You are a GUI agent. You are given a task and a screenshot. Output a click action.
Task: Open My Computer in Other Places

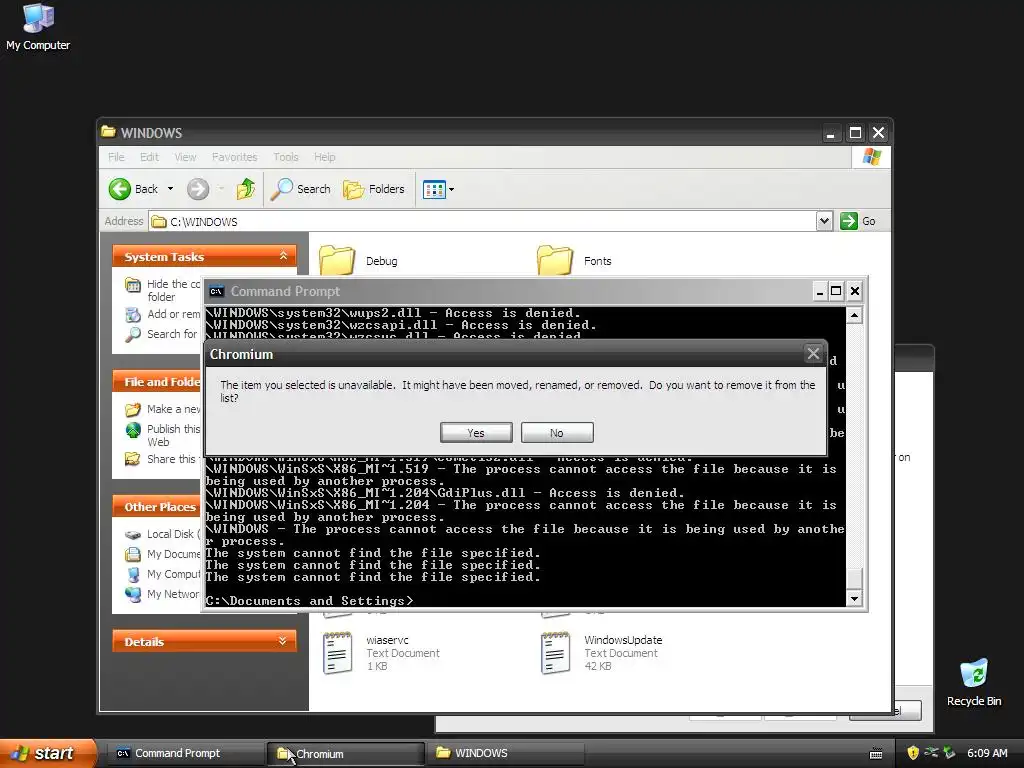pyautogui.click(x=162, y=574)
